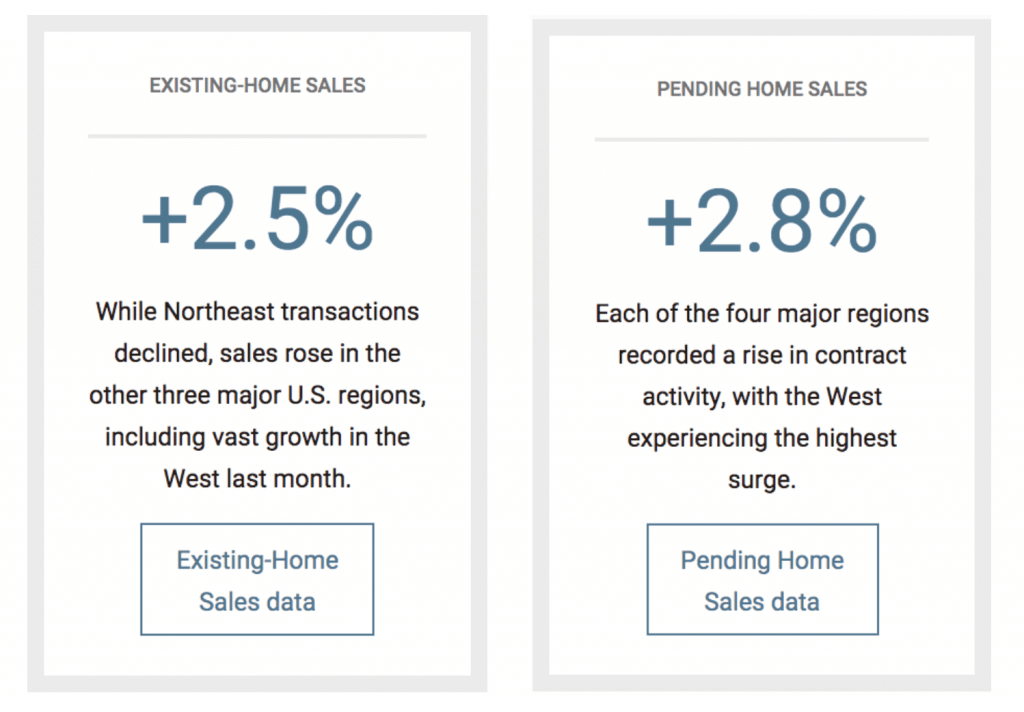Click the divider under Pending Home Sales heading

[x=761, y=139]
